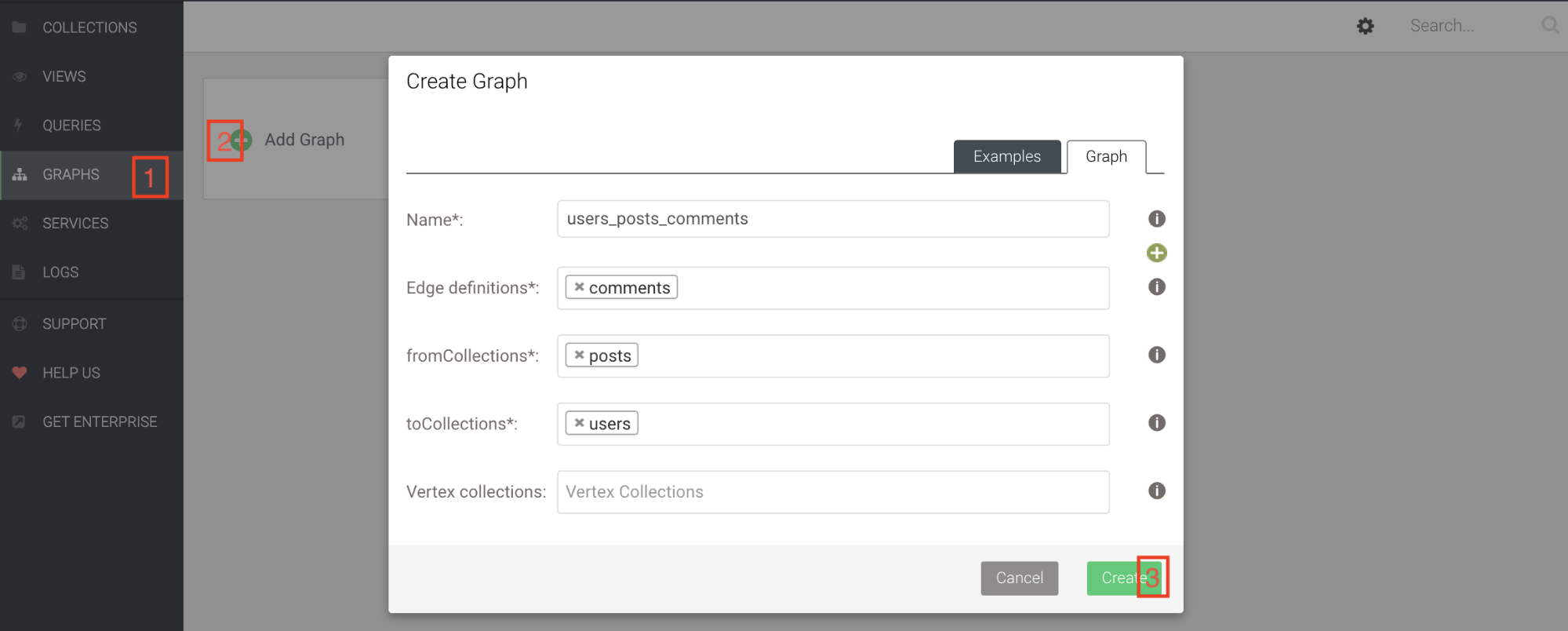This screenshot has width=1568, height=631.
Task: Click info icon beside fromCollections field
Action: [x=1156, y=355]
